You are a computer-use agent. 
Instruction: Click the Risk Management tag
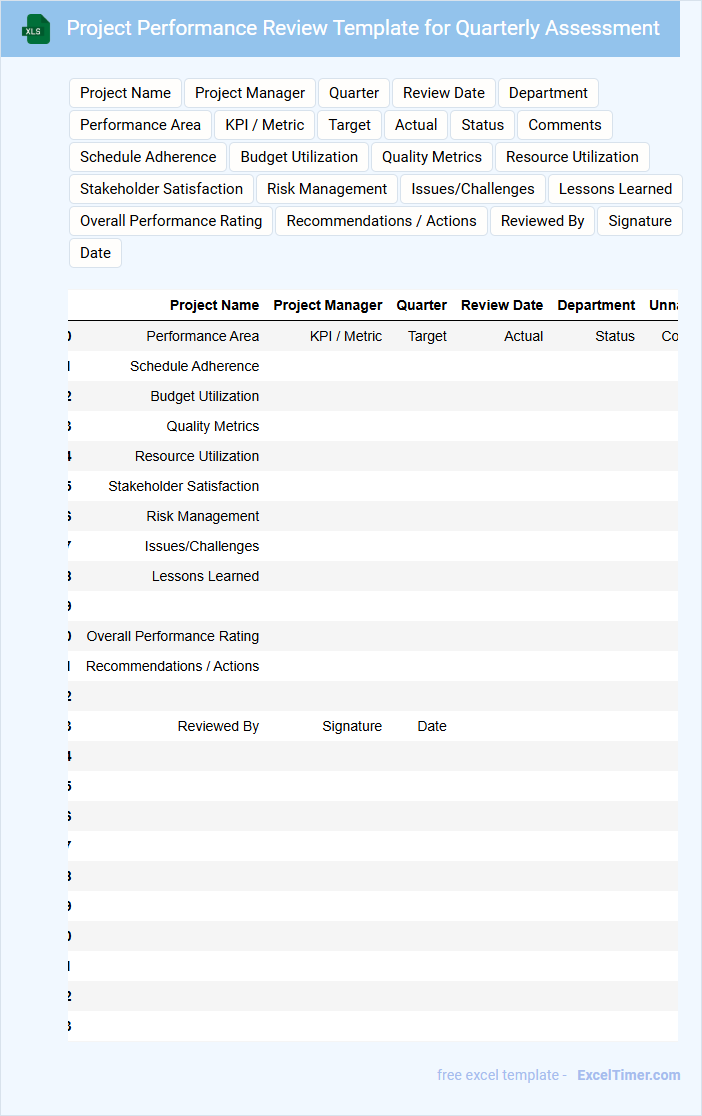tap(327, 189)
